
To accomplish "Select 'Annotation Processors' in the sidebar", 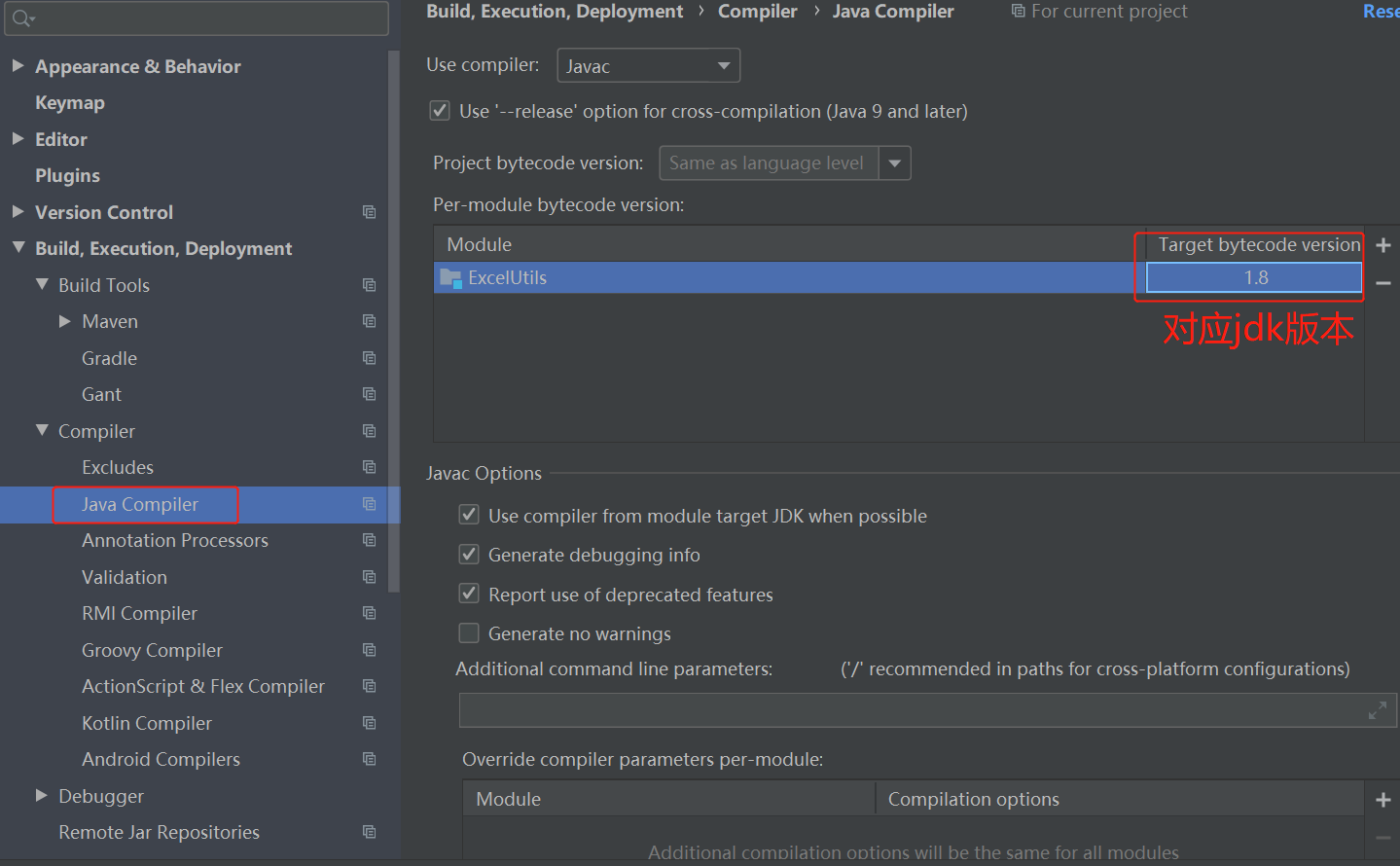I will click(x=175, y=540).
